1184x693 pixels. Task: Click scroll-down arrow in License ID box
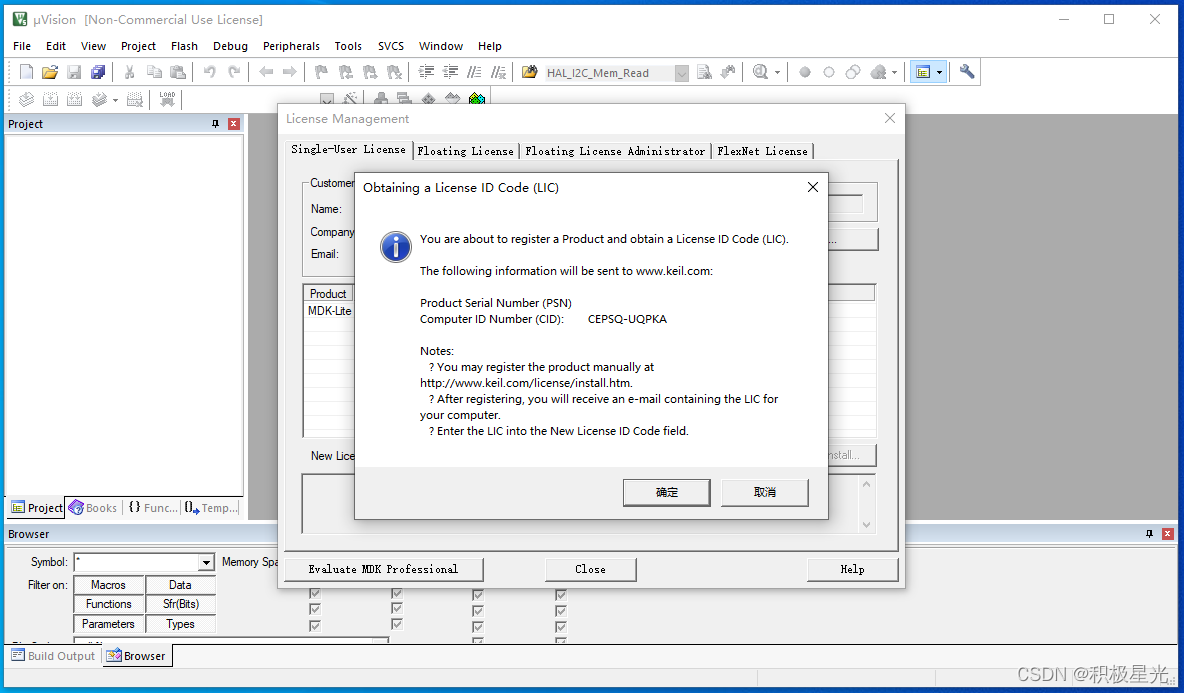pos(866,525)
